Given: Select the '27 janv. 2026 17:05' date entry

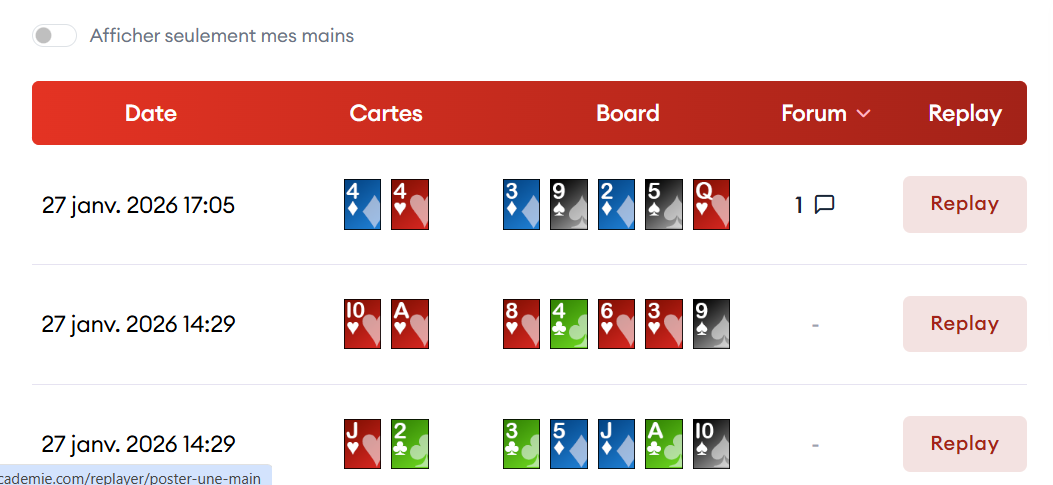Looking at the screenshot, I should pos(138,205).
